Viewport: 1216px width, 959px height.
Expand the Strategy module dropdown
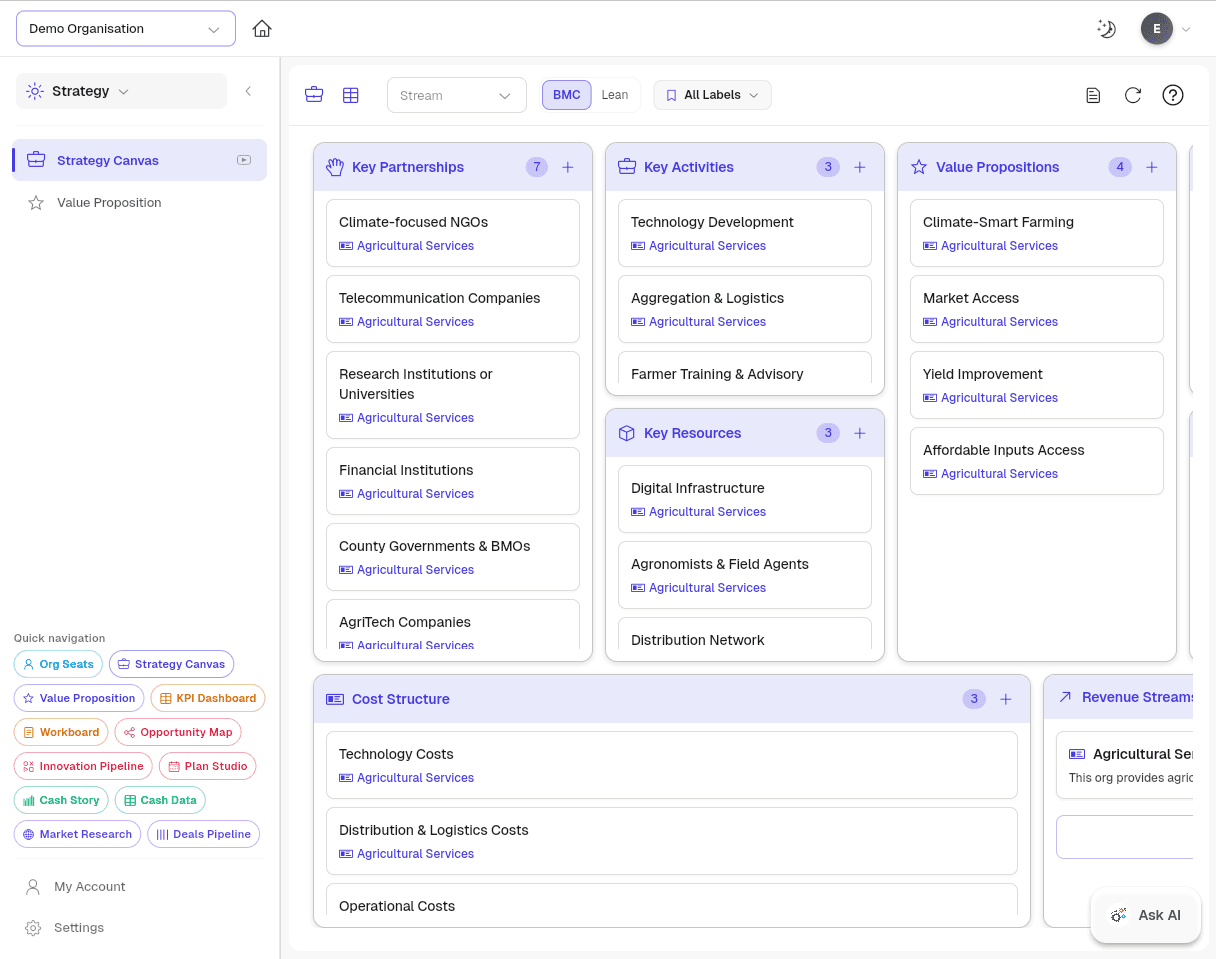click(x=122, y=91)
